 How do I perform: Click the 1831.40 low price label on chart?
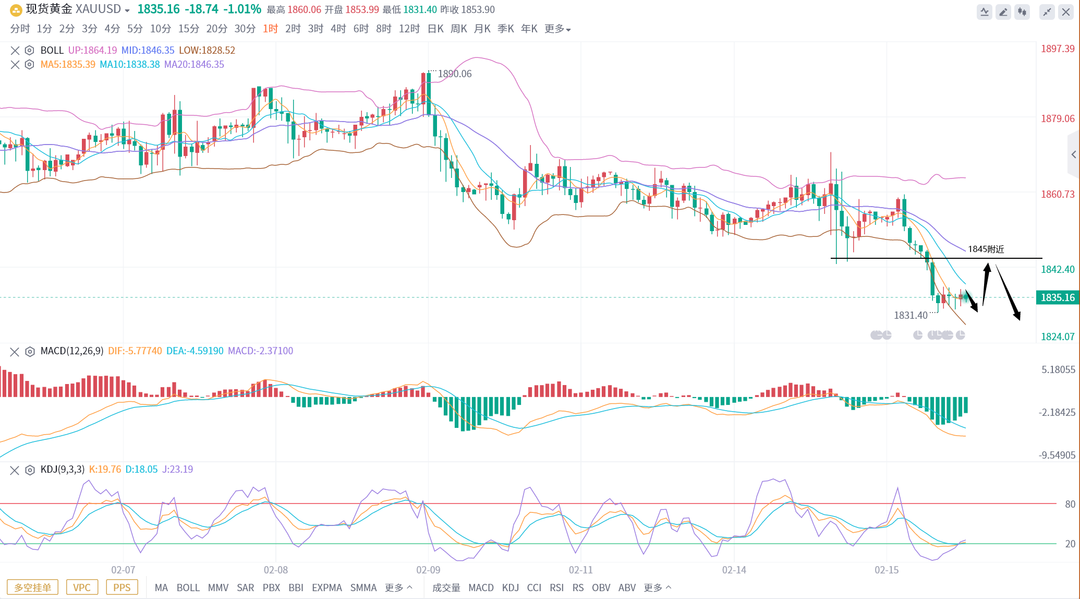point(911,315)
